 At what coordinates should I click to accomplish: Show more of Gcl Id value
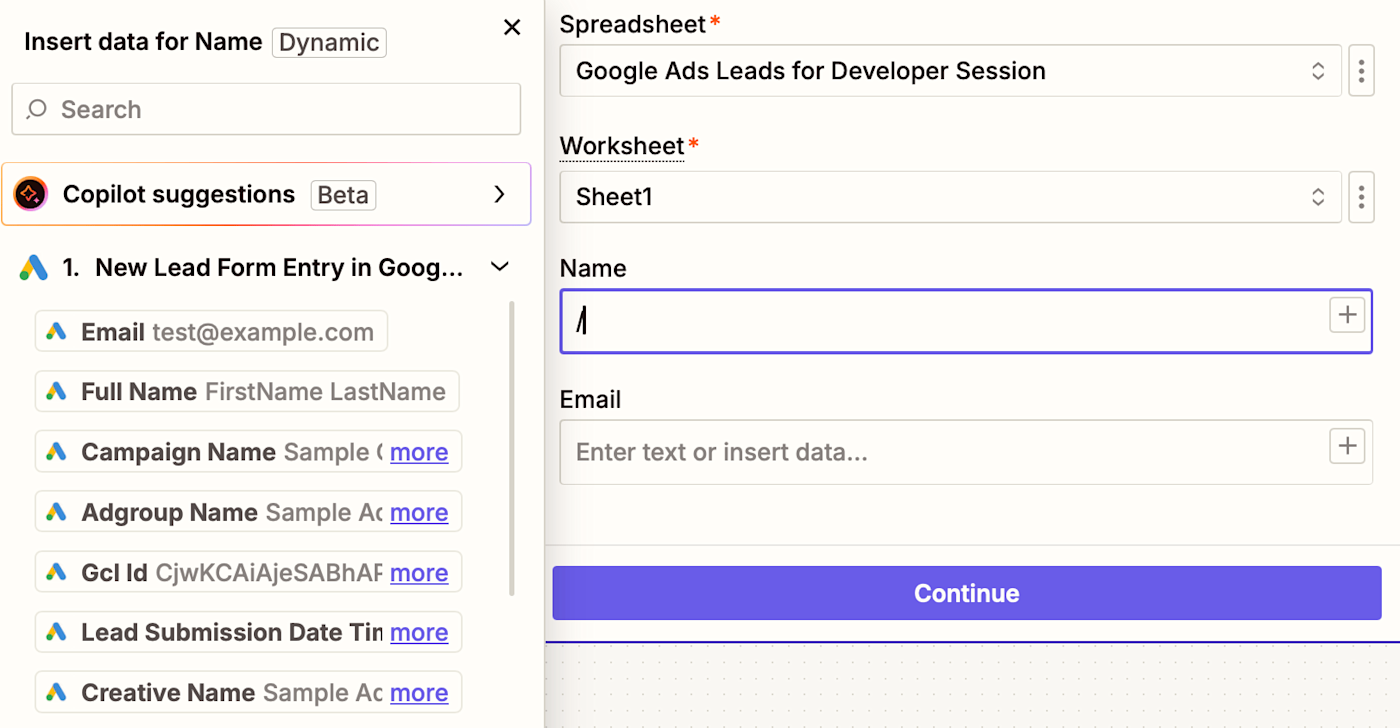tap(419, 573)
